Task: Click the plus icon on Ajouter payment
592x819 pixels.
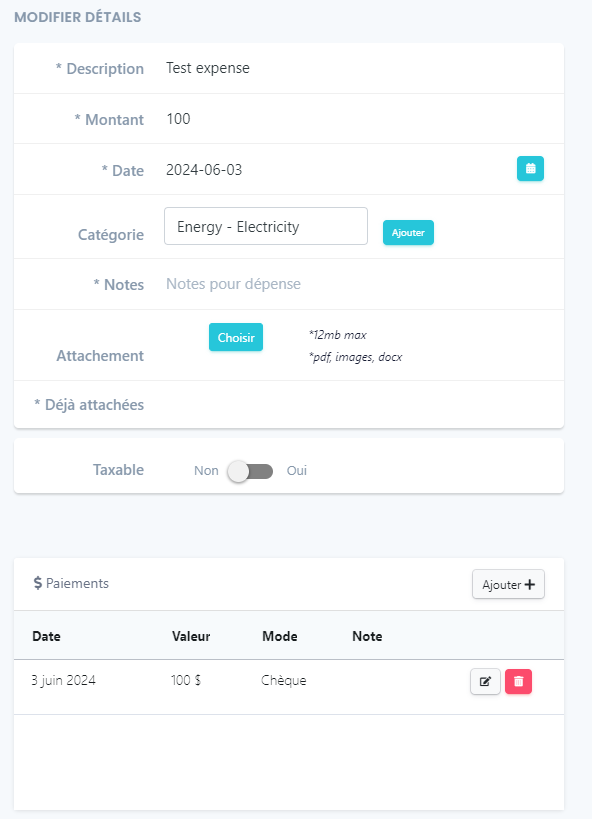Action: point(529,584)
